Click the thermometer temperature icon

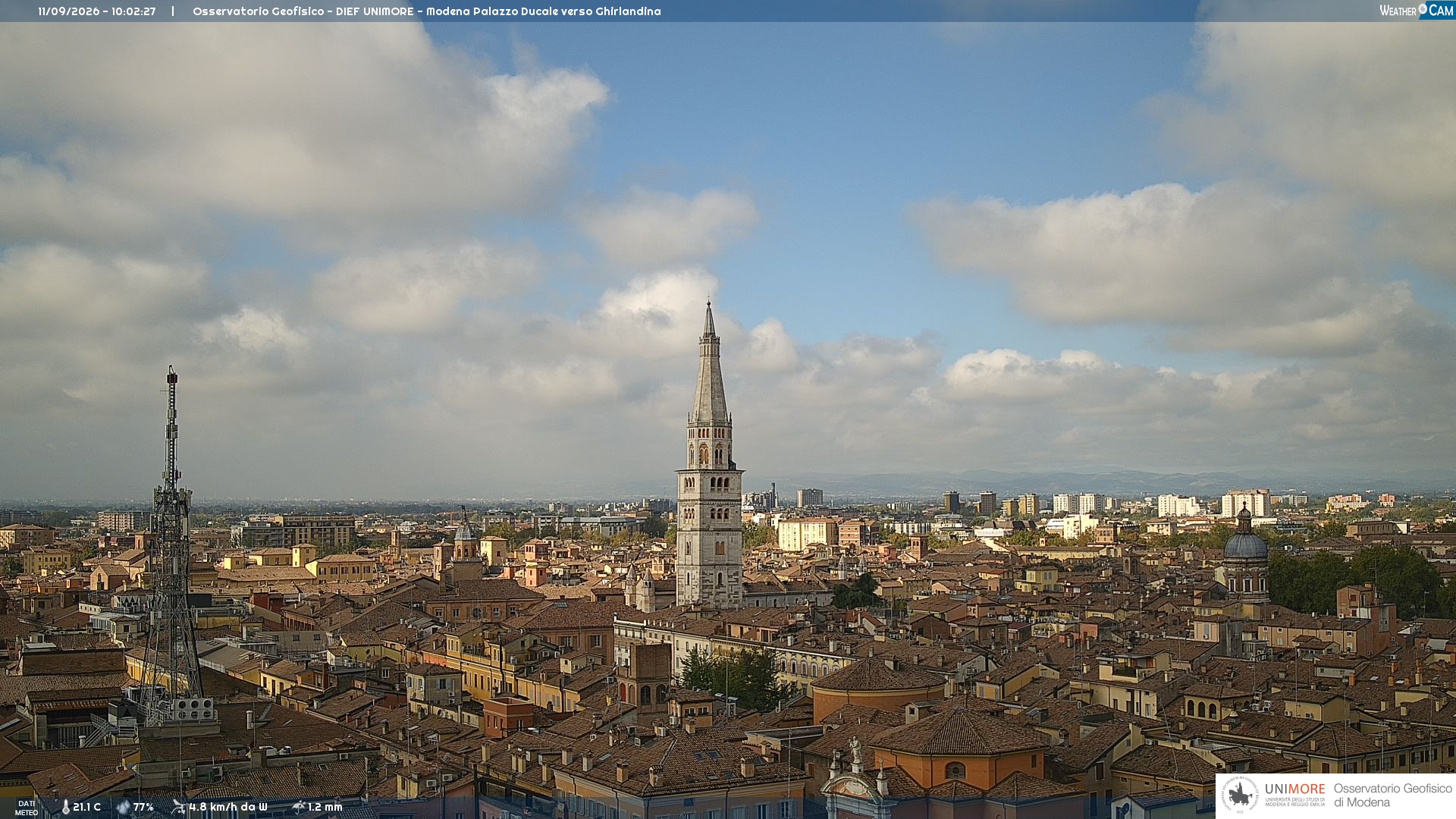point(66,807)
